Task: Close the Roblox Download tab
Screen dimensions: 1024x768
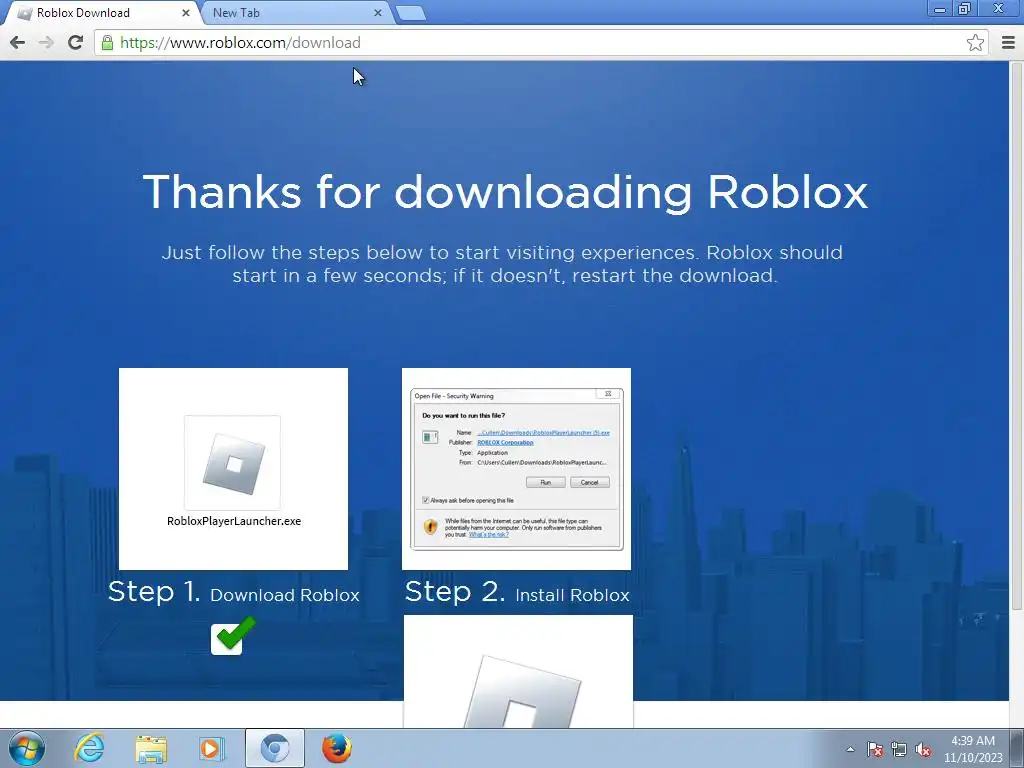Action: point(185,13)
